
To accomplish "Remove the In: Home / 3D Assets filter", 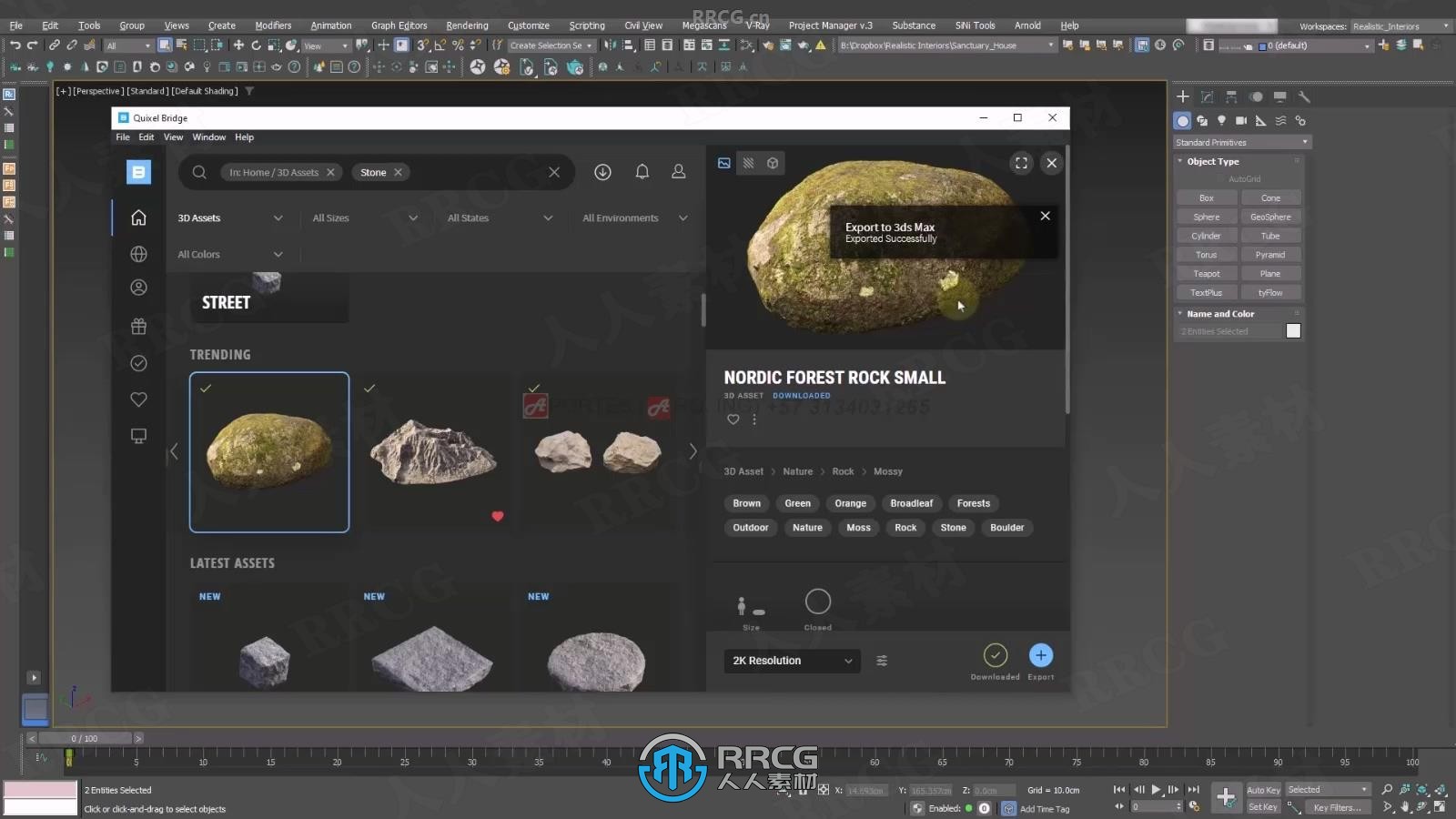I will point(330,172).
